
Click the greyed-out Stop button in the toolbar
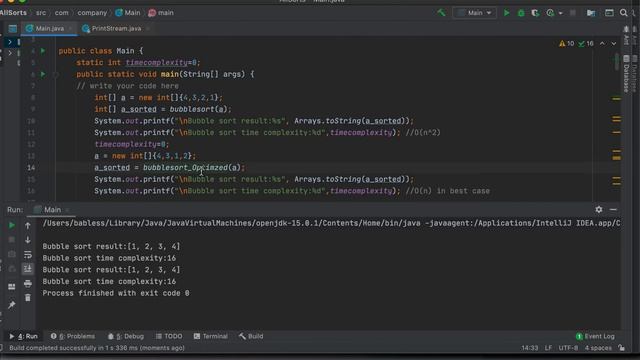pyautogui.click(x=573, y=13)
